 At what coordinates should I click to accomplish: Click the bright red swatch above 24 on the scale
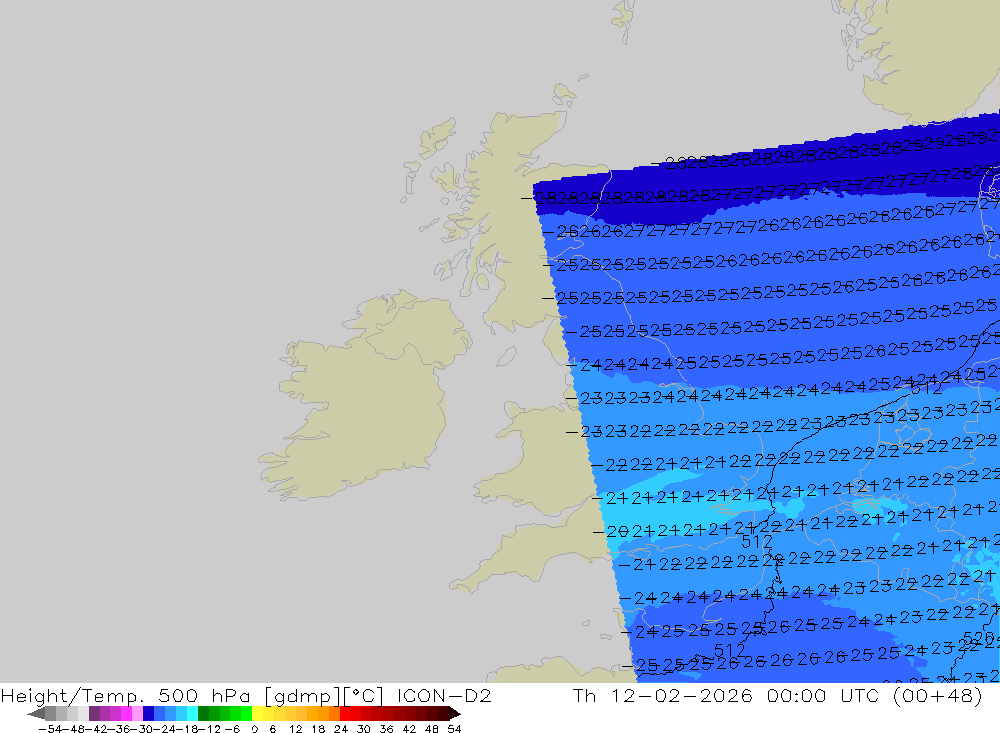tap(345, 713)
